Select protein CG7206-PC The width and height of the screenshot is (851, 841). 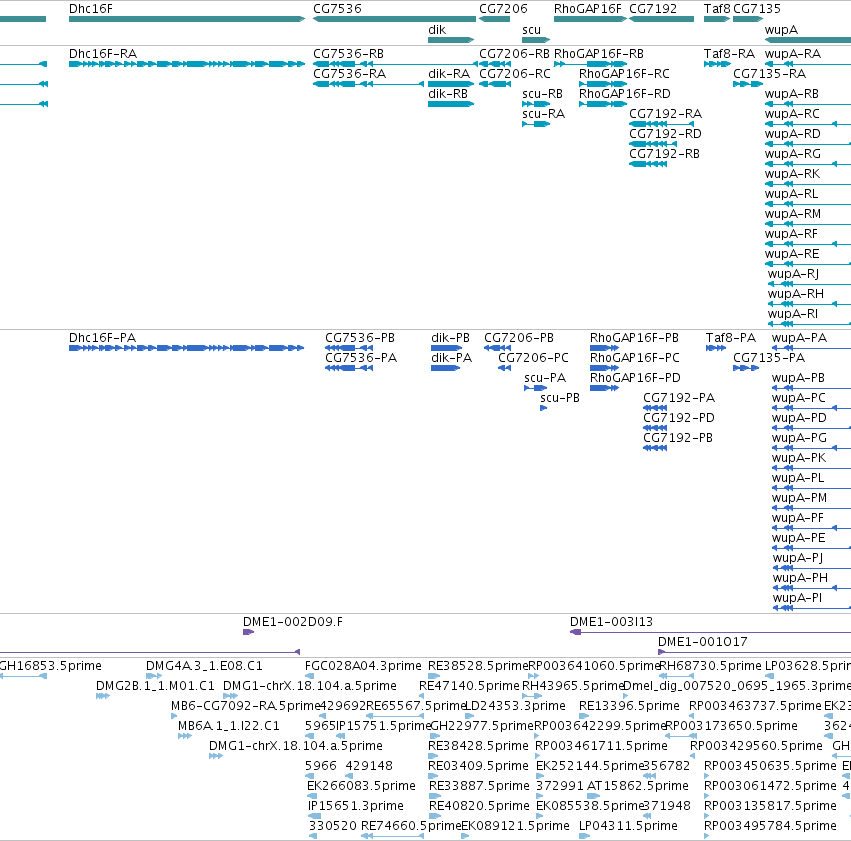(534, 358)
